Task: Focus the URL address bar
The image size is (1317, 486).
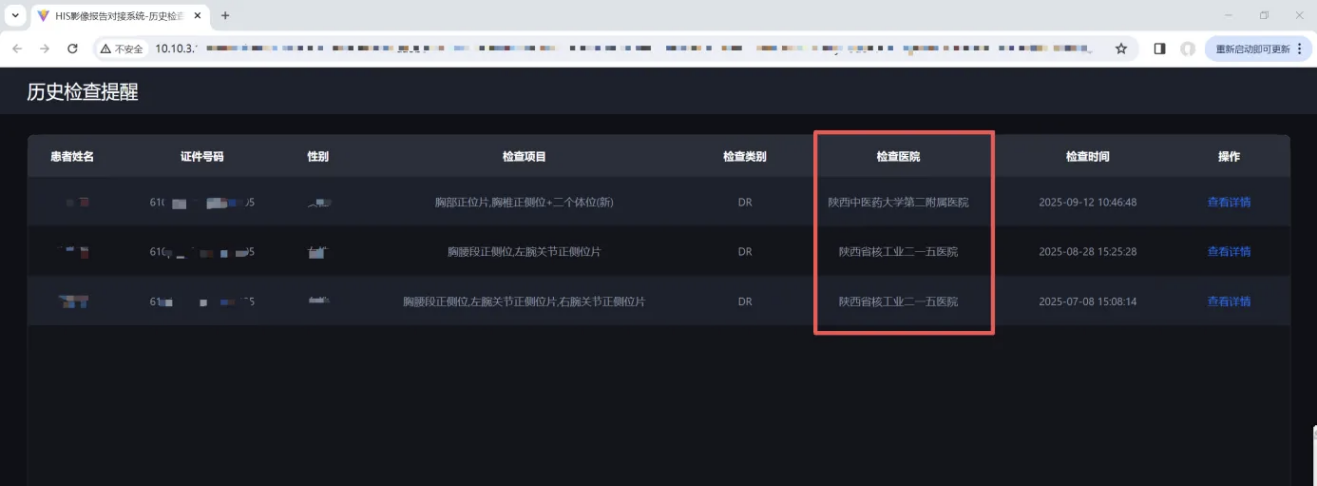Action: click(600, 48)
